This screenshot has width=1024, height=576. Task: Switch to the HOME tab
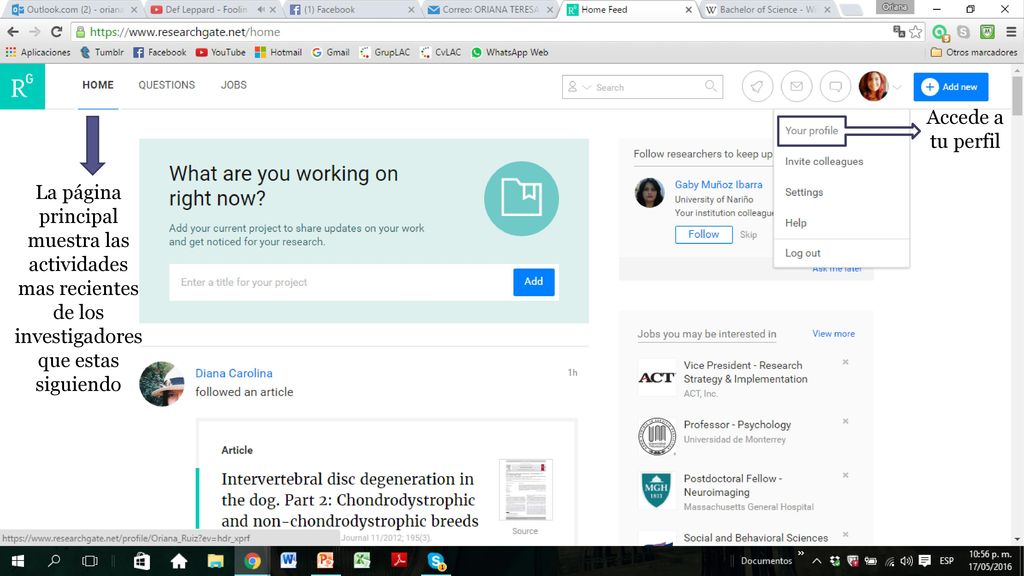[98, 85]
